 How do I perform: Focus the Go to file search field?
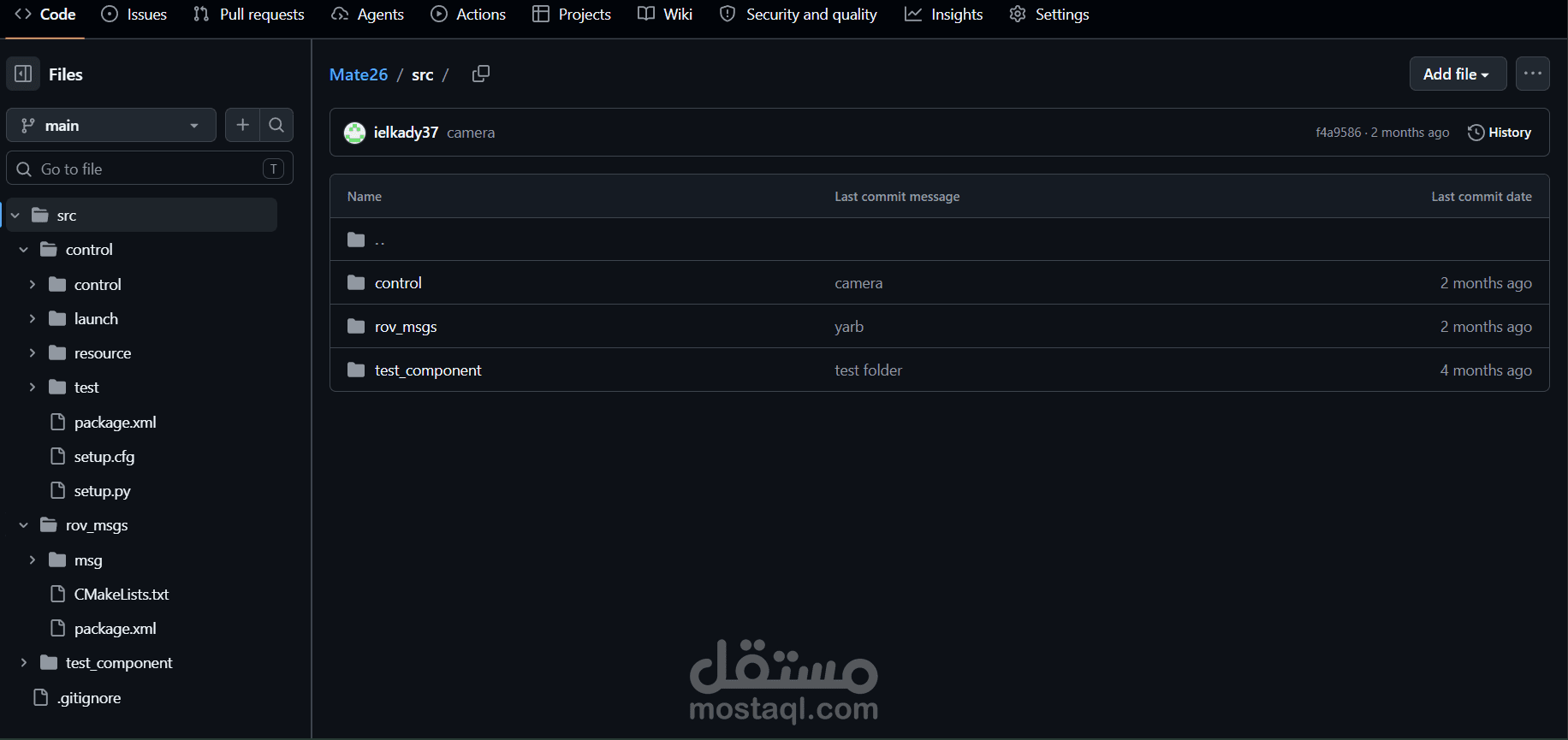pos(150,169)
